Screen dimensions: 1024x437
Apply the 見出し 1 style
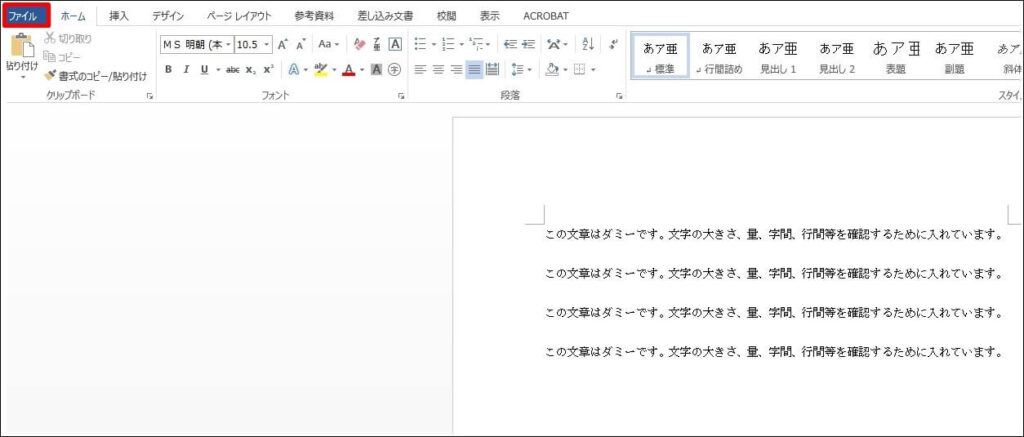(778, 57)
